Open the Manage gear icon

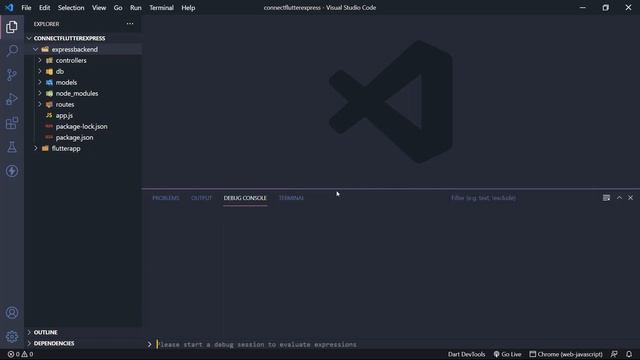coord(12,337)
